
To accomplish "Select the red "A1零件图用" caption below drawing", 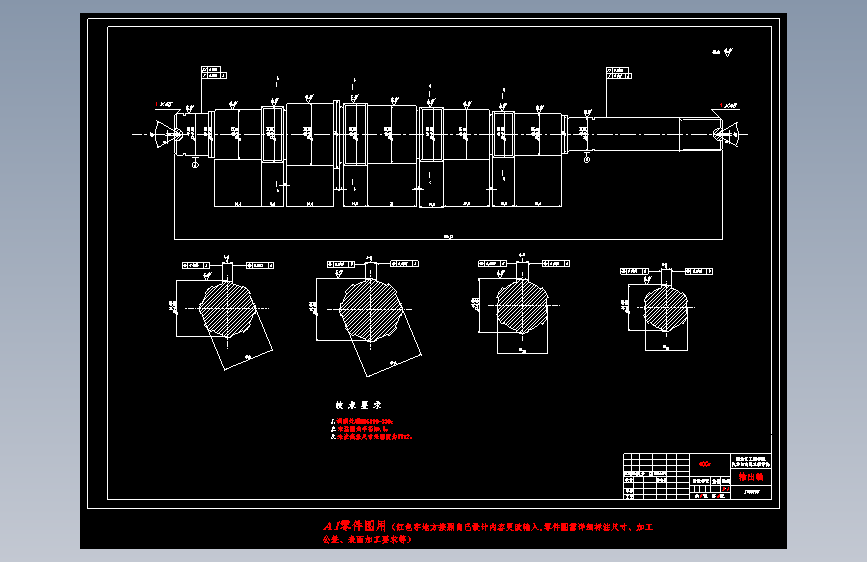I will pos(354,526).
